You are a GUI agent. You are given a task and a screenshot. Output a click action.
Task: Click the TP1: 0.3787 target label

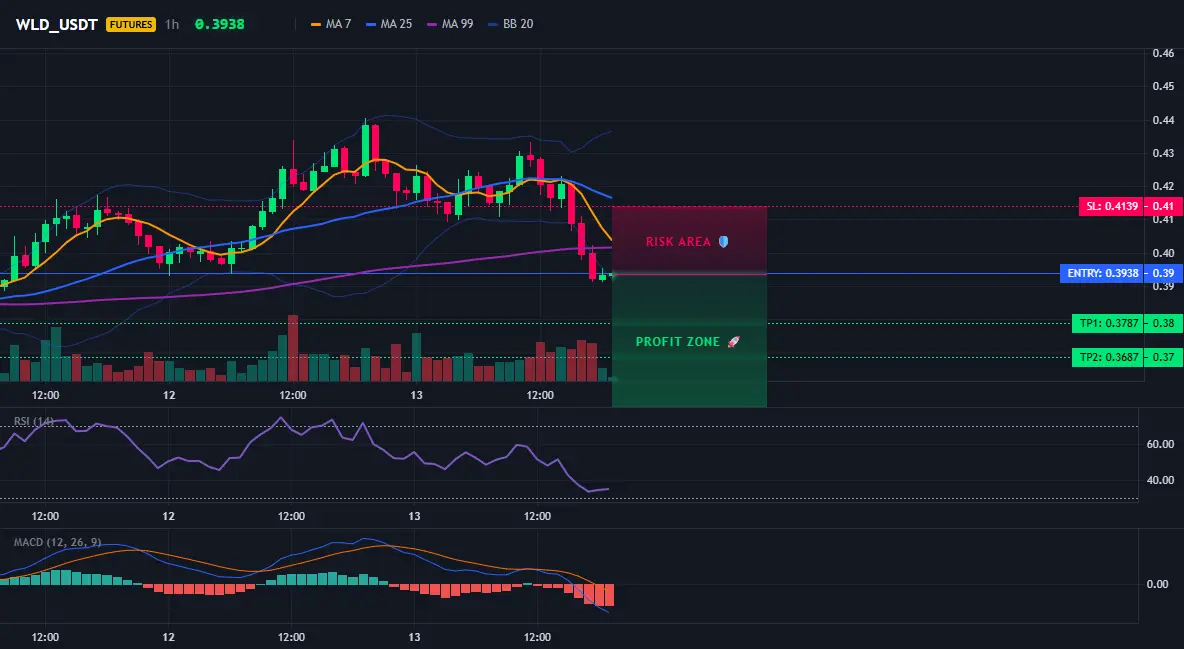pyautogui.click(x=1107, y=323)
